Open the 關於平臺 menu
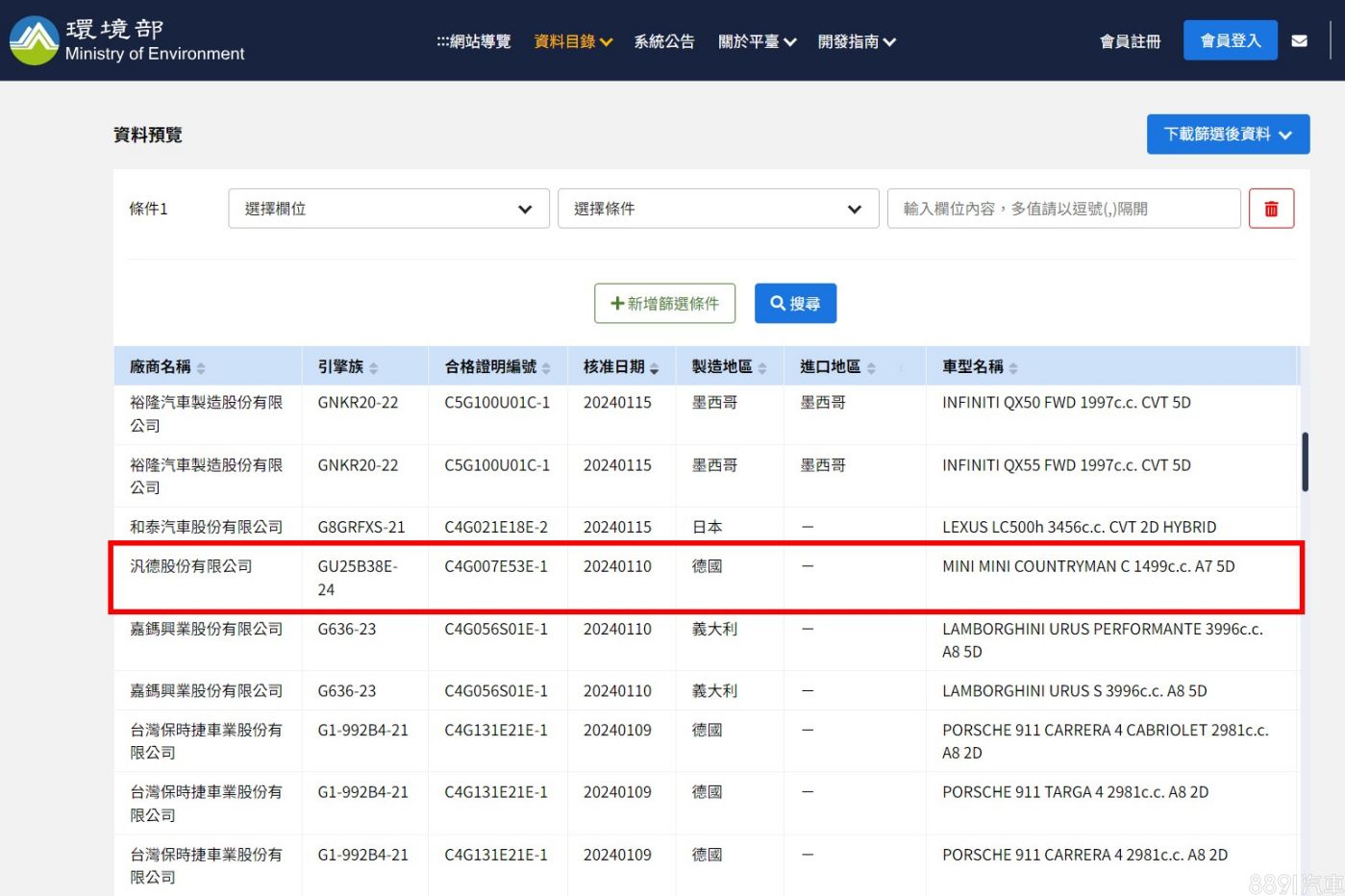Screen dimensions: 1345x896 click(x=757, y=41)
